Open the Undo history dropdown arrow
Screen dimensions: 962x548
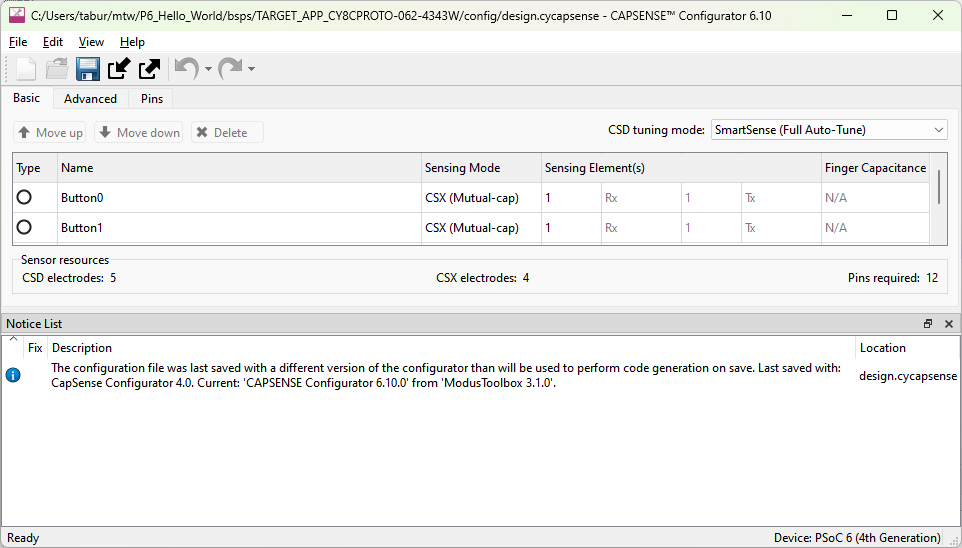click(x=208, y=69)
